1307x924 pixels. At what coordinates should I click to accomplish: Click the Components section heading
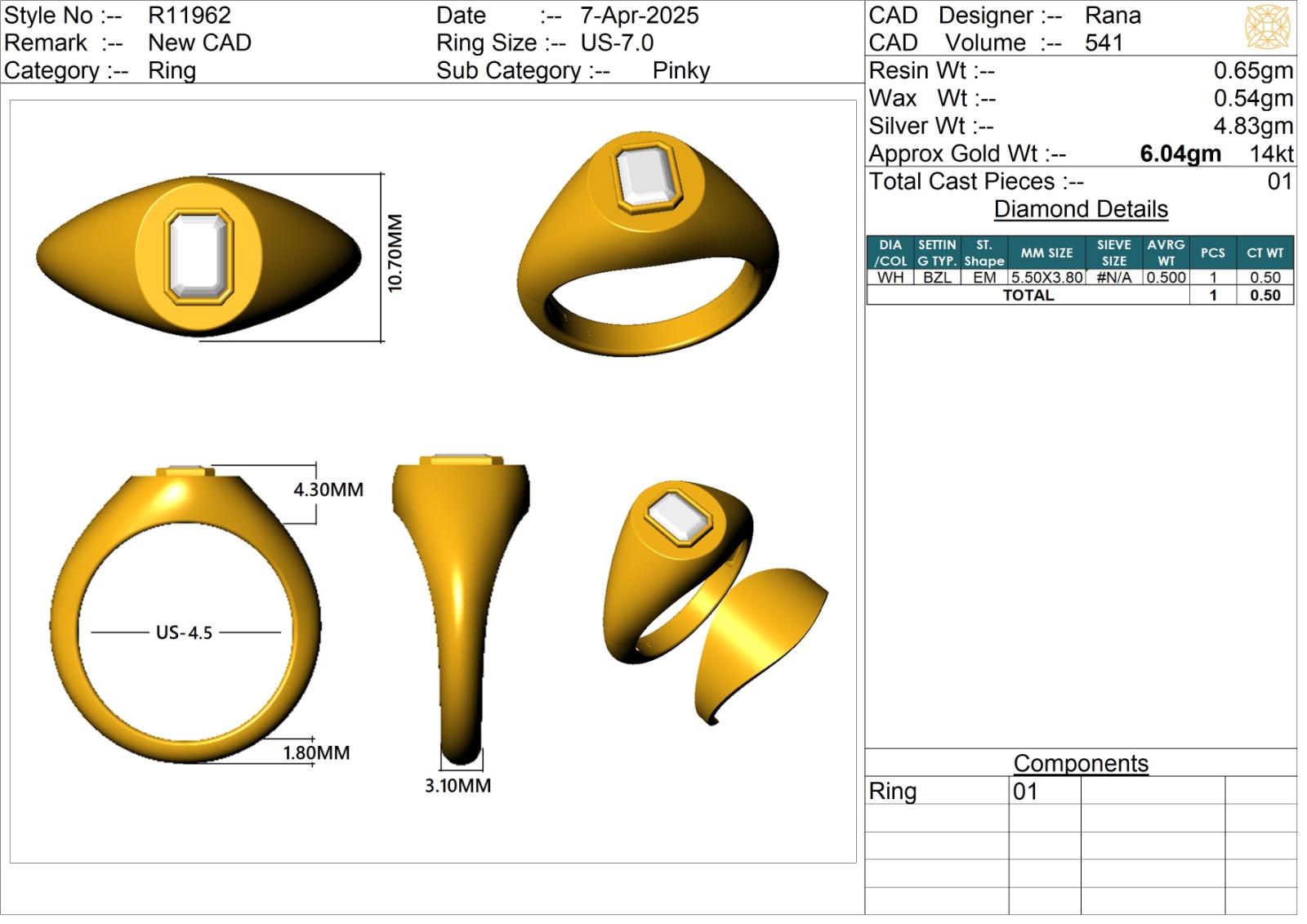pos(1080,763)
